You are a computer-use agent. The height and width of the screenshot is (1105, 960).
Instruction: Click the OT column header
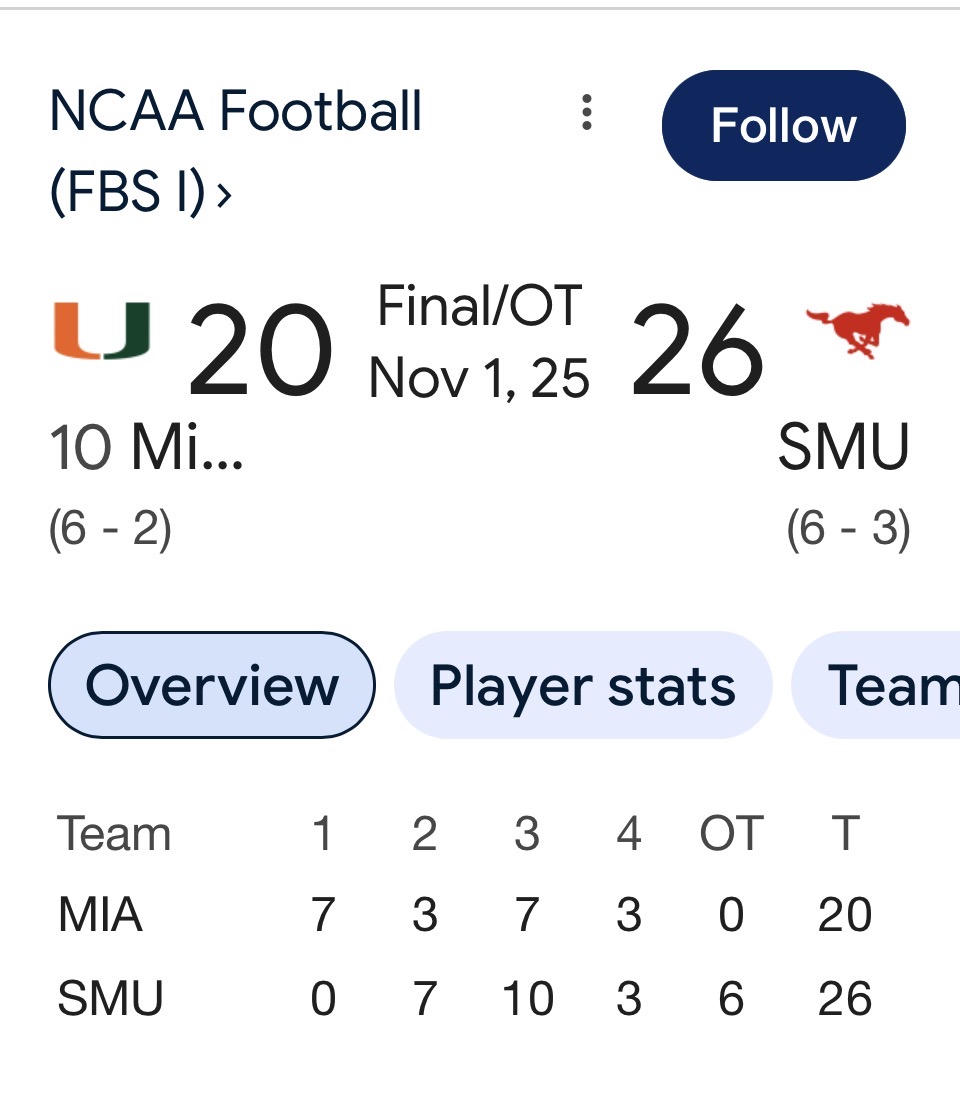pyautogui.click(x=731, y=833)
